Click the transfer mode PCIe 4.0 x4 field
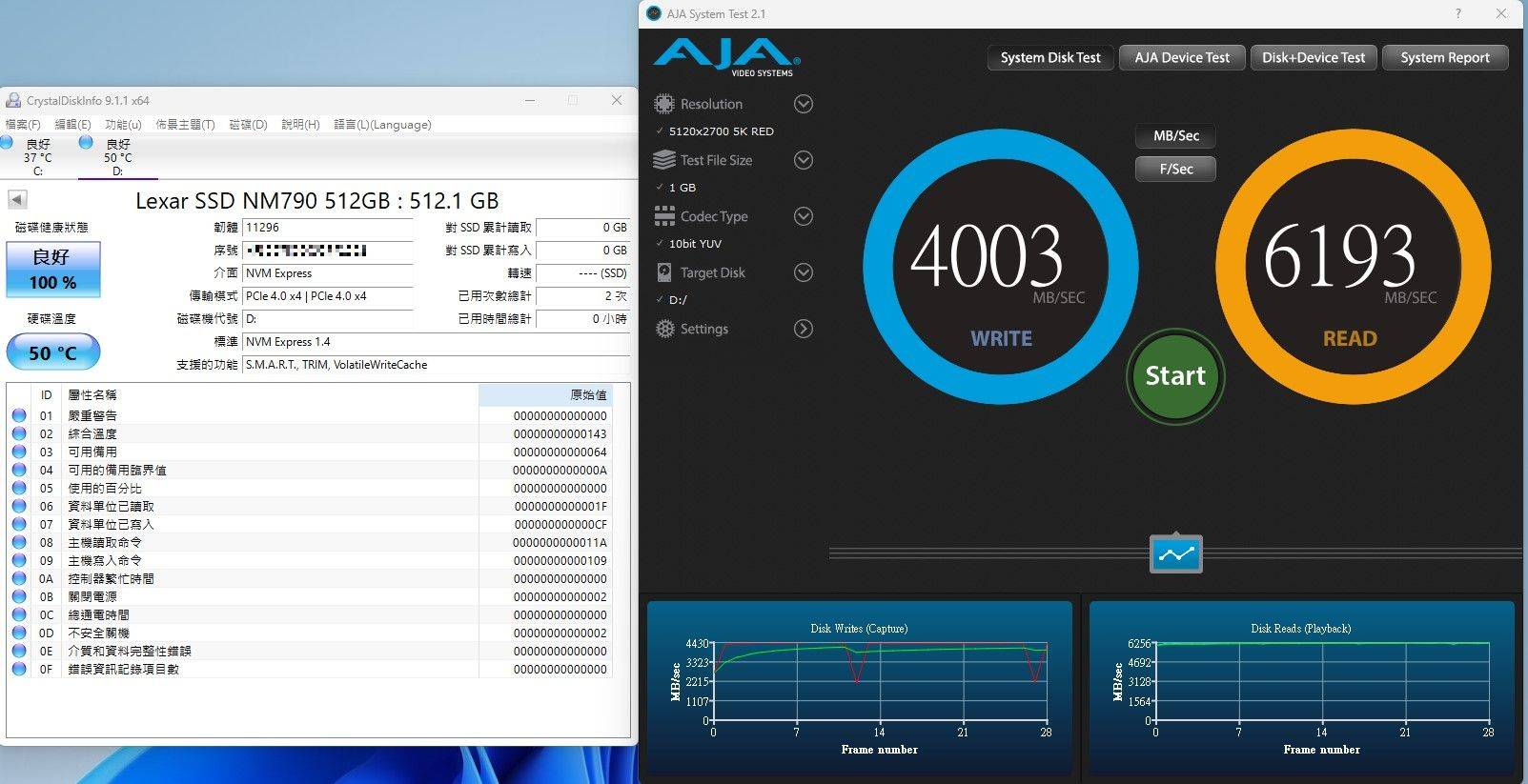The width and height of the screenshot is (1528, 784). pos(327,296)
